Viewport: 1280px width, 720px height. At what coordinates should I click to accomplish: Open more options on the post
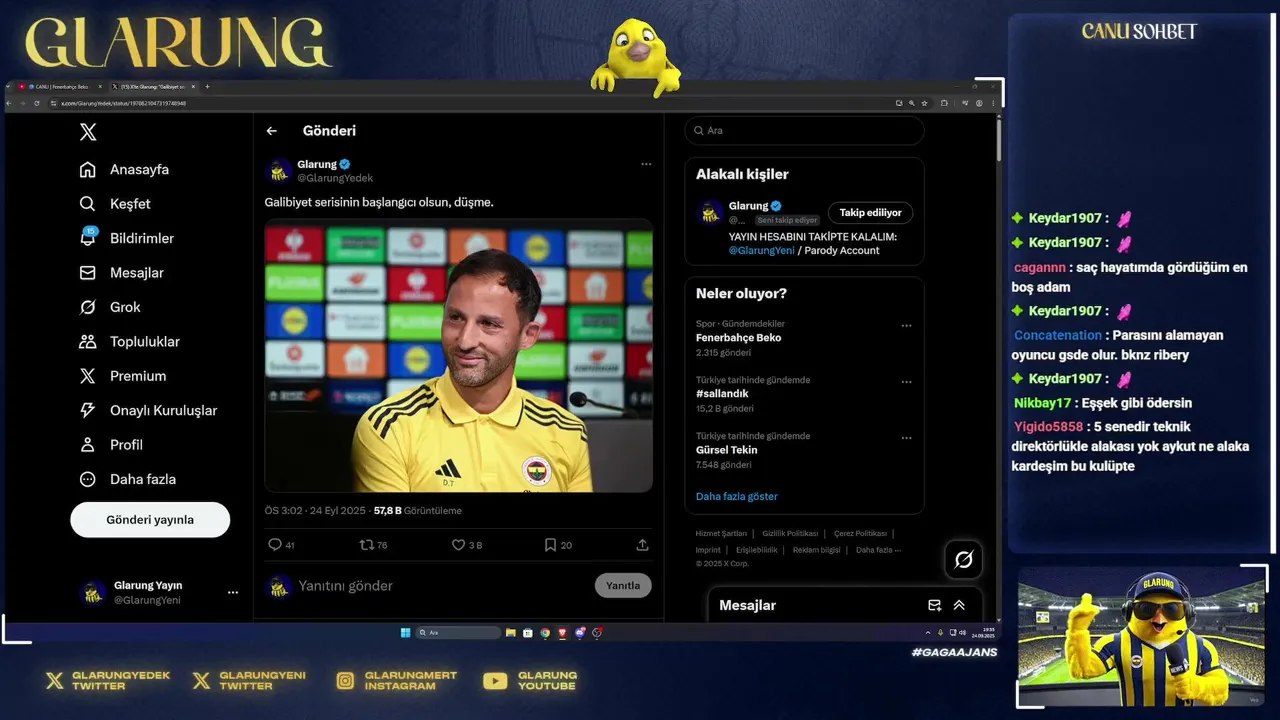(646, 164)
